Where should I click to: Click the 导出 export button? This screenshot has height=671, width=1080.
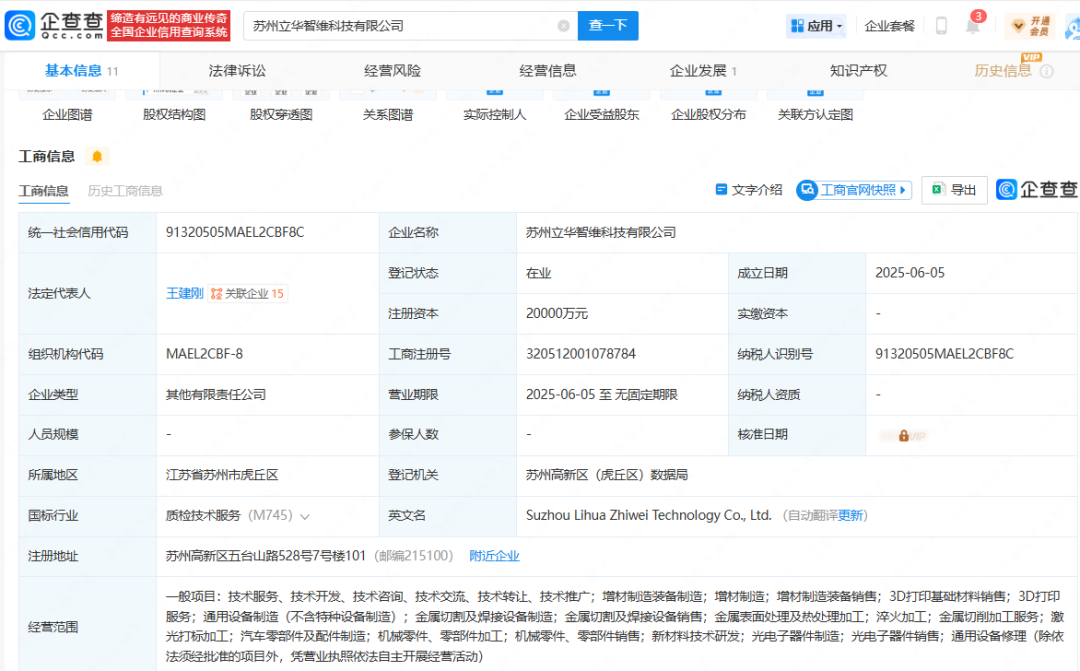tap(954, 189)
